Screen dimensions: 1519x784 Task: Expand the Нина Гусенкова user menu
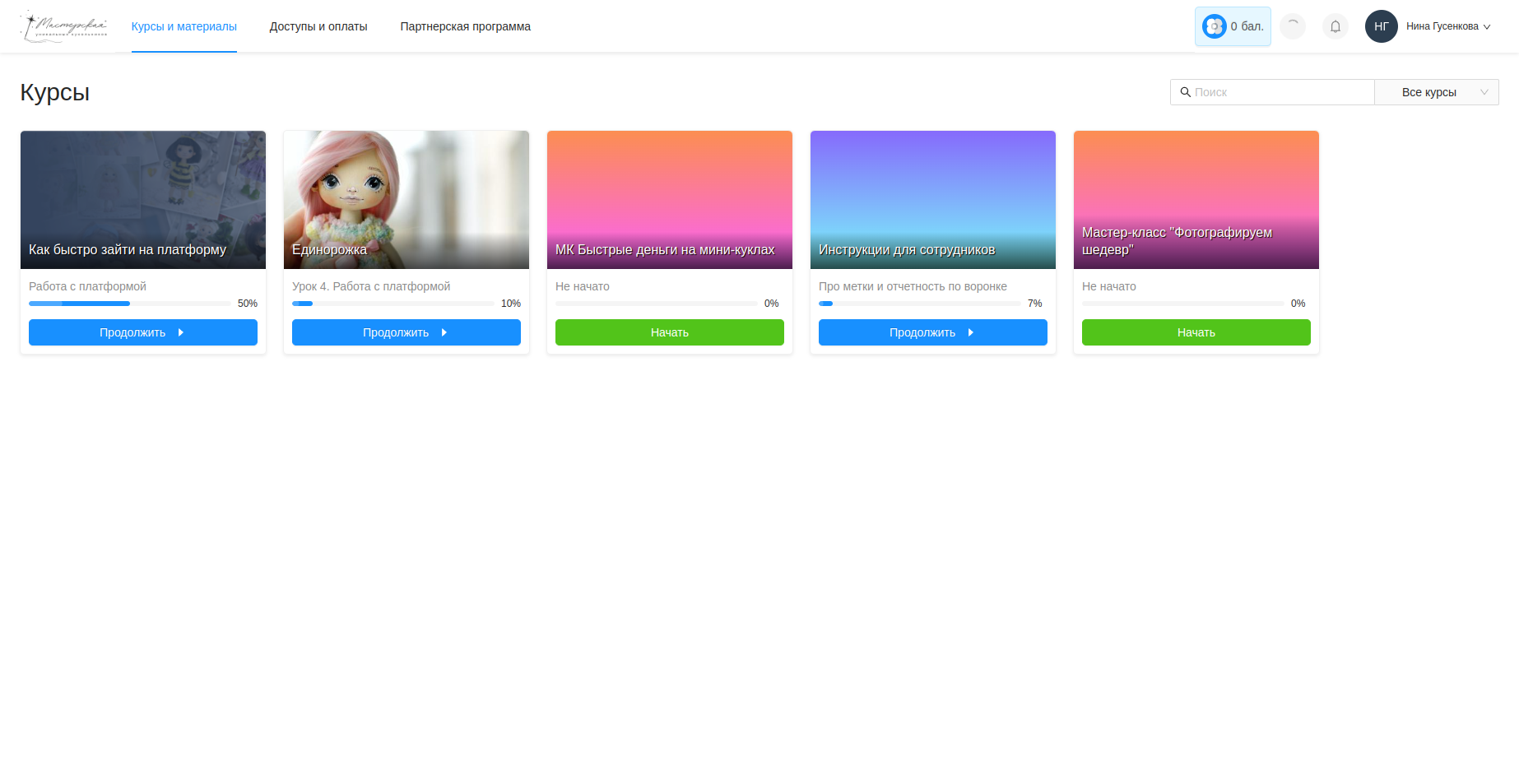[x=1447, y=26]
